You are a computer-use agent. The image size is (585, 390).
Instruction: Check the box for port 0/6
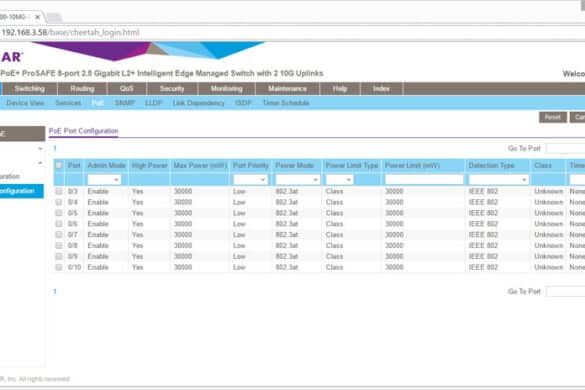pyautogui.click(x=59, y=224)
